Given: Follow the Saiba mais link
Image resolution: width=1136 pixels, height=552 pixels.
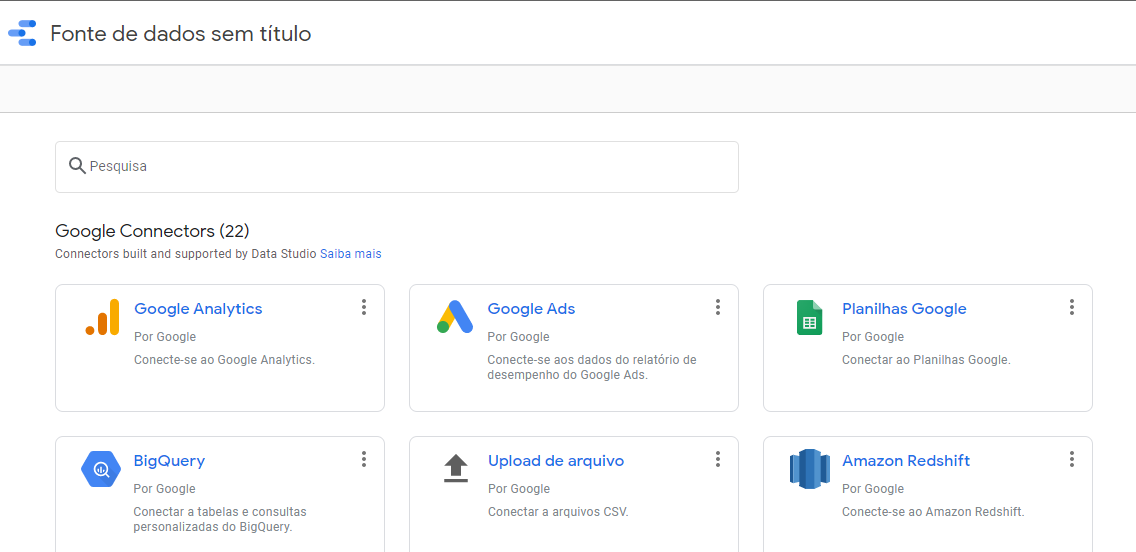Looking at the screenshot, I should pyautogui.click(x=351, y=254).
